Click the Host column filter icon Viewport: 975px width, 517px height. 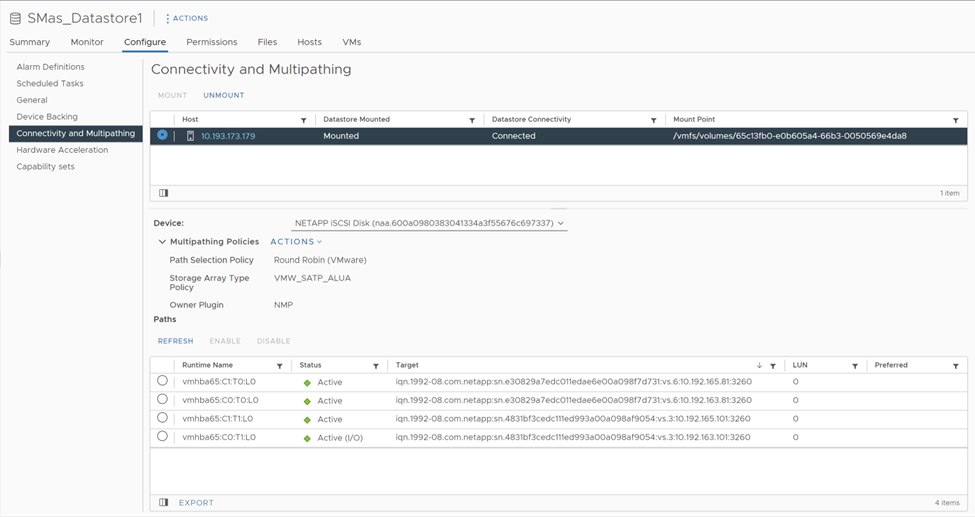click(x=303, y=120)
